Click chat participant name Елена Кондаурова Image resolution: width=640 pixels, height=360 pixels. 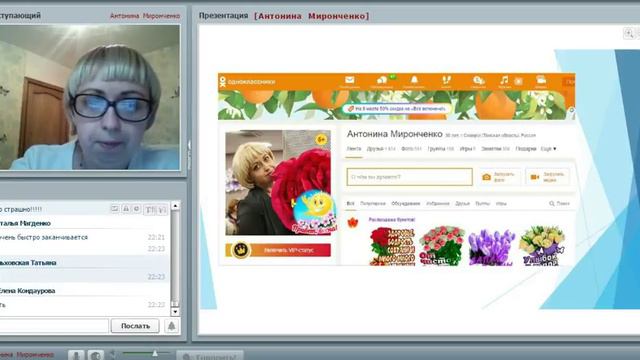coord(27,291)
